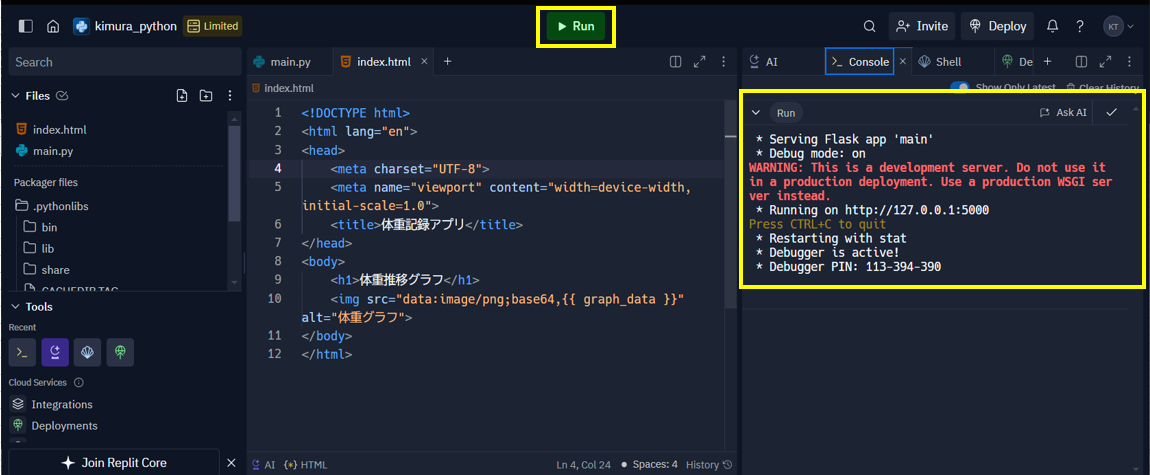Collapse the Run output chevron
Viewport: 1150px width, 475px height.
pos(756,113)
